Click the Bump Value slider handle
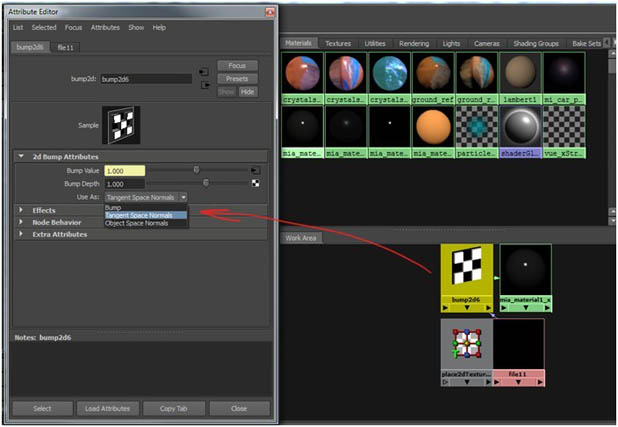The height and width of the screenshot is (427, 618). tap(196, 170)
